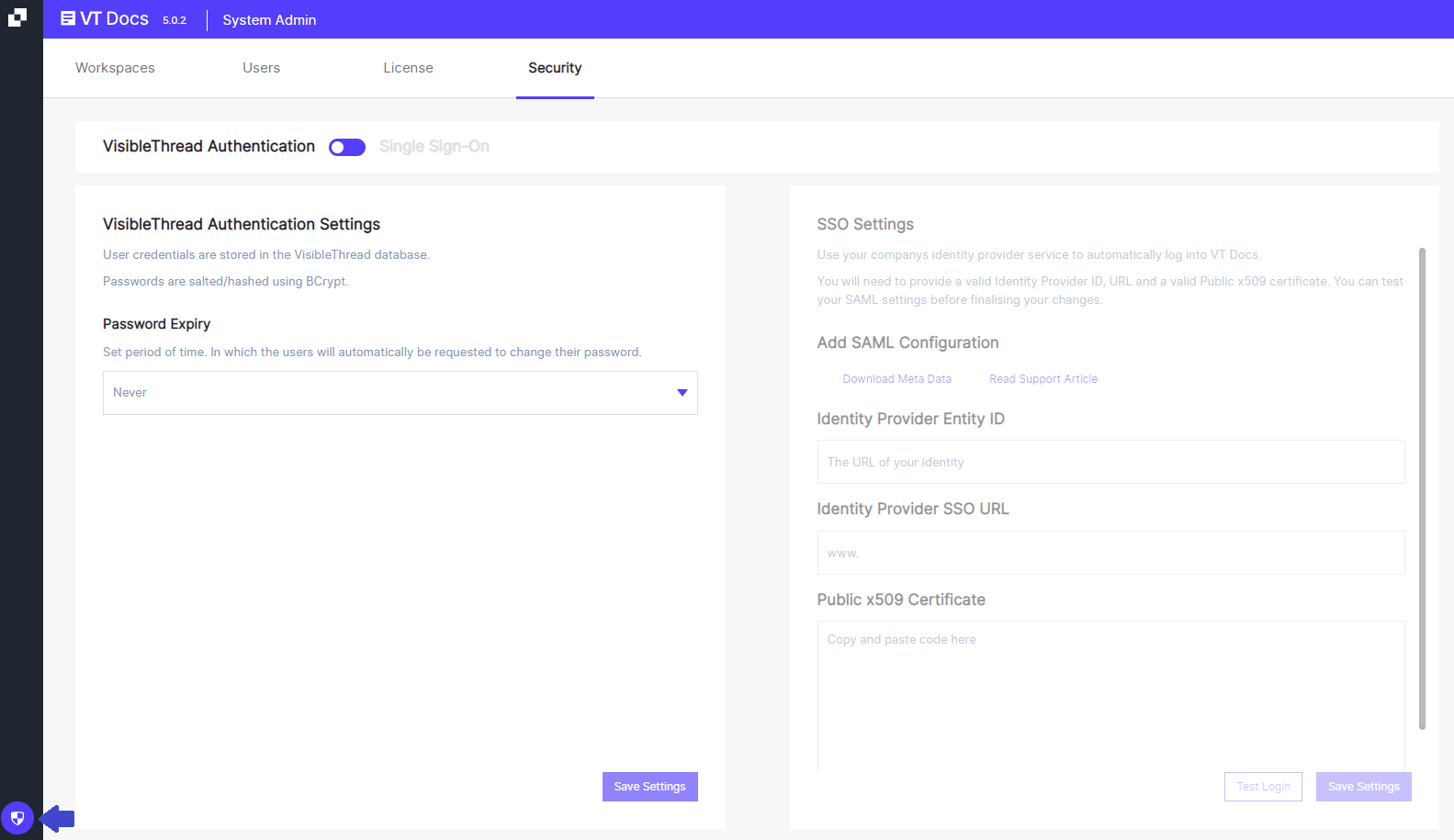The height and width of the screenshot is (840, 1454).
Task: Click the Test Login button
Action: (1263, 787)
